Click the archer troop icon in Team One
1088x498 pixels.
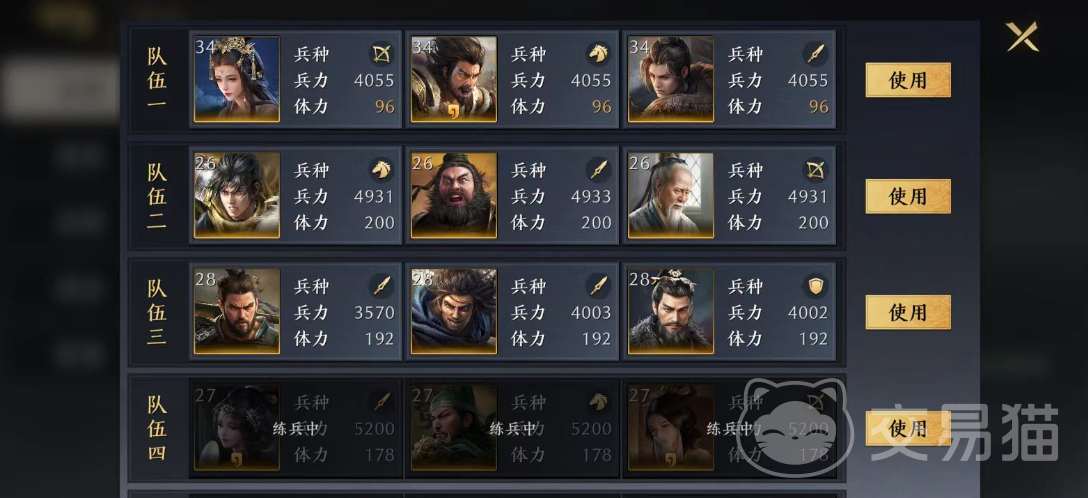(382, 53)
